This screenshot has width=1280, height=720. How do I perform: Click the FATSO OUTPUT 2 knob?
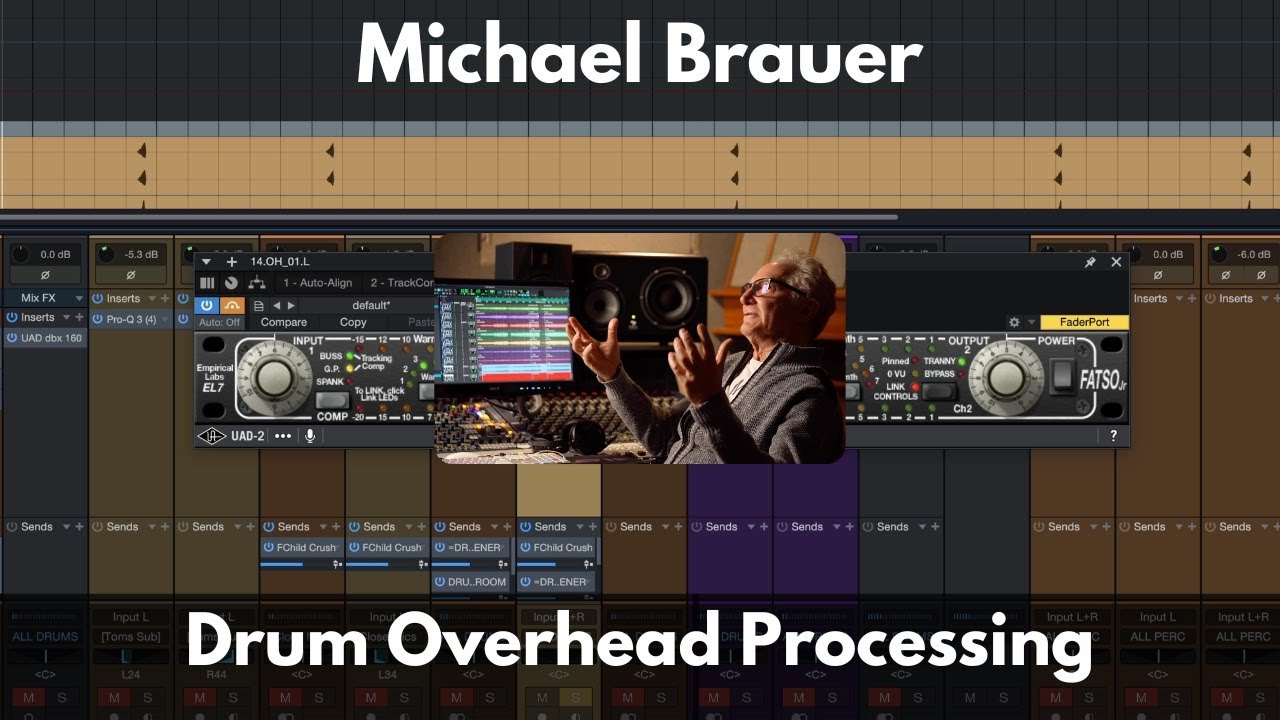1006,378
